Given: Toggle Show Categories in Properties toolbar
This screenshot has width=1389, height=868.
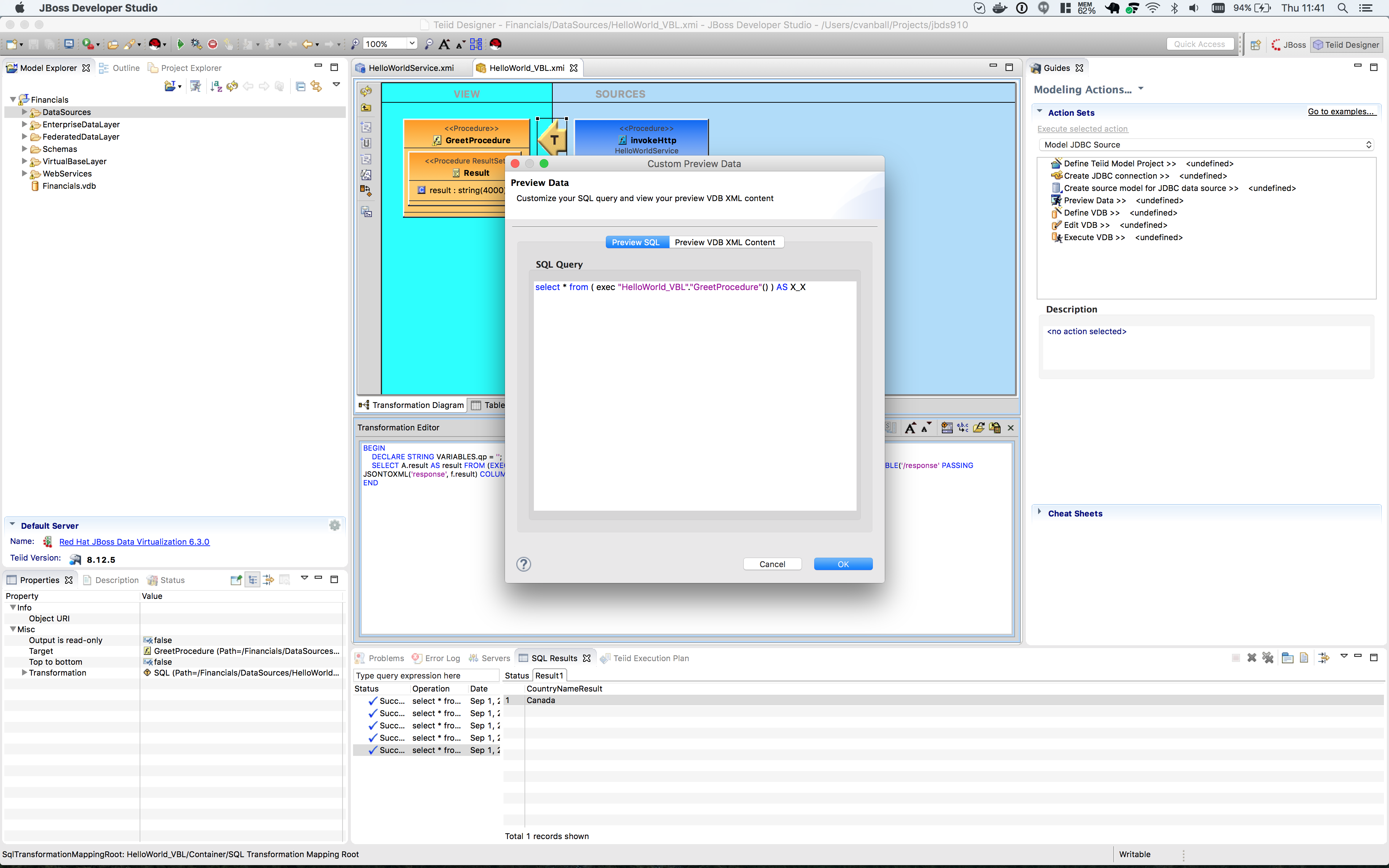Looking at the screenshot, I should (252, 580).
